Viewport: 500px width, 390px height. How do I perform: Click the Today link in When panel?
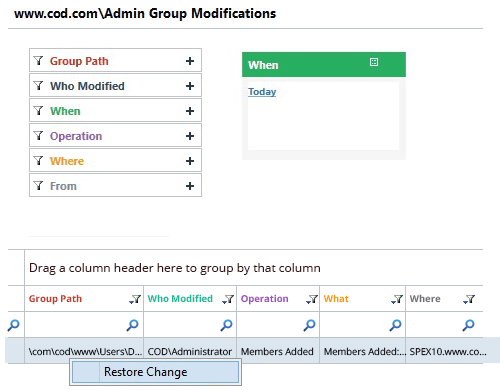point(262,91)
